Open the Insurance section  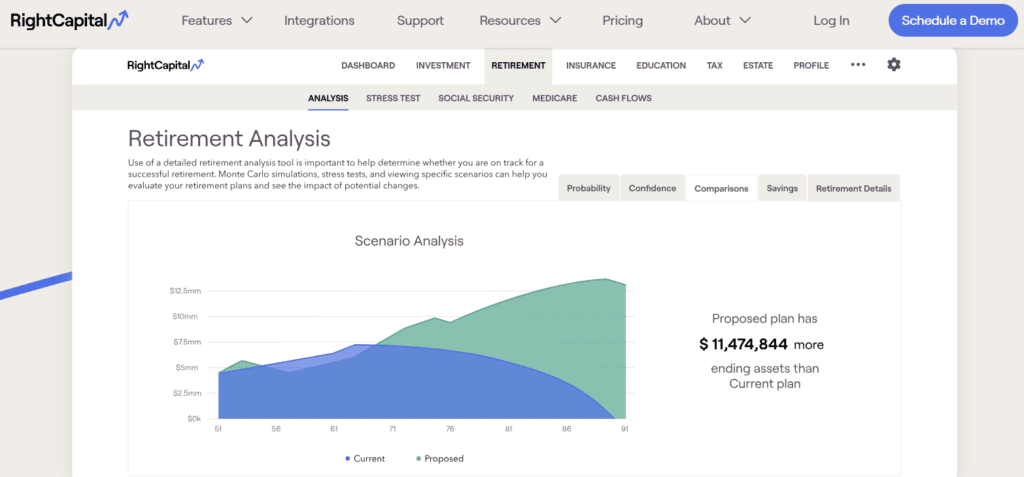591,65
